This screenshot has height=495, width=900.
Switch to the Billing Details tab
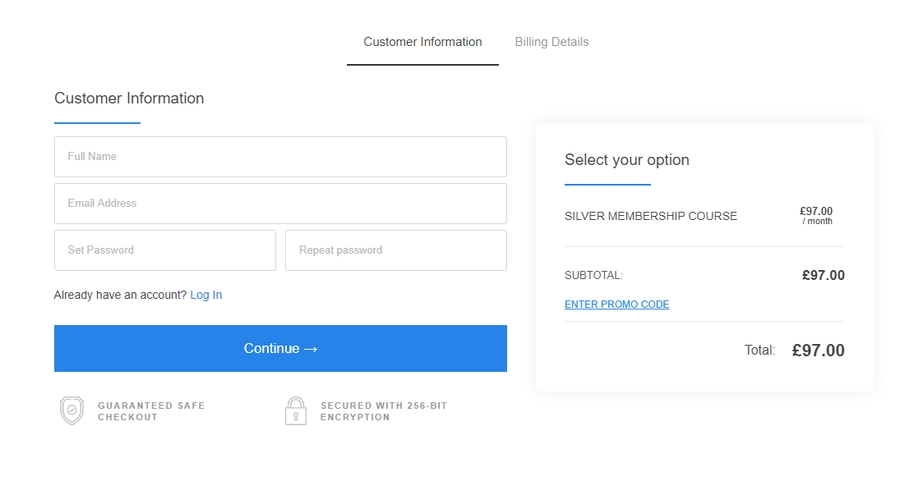[551, 42]
